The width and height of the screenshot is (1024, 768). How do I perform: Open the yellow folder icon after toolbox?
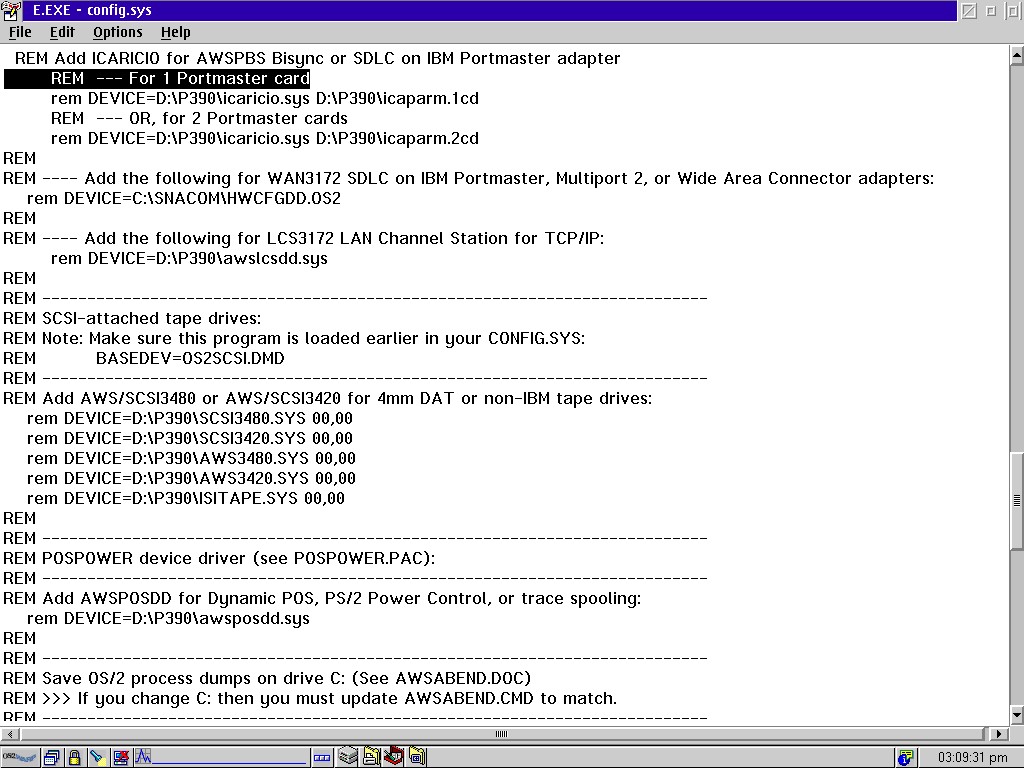click(x=417, y=756)
